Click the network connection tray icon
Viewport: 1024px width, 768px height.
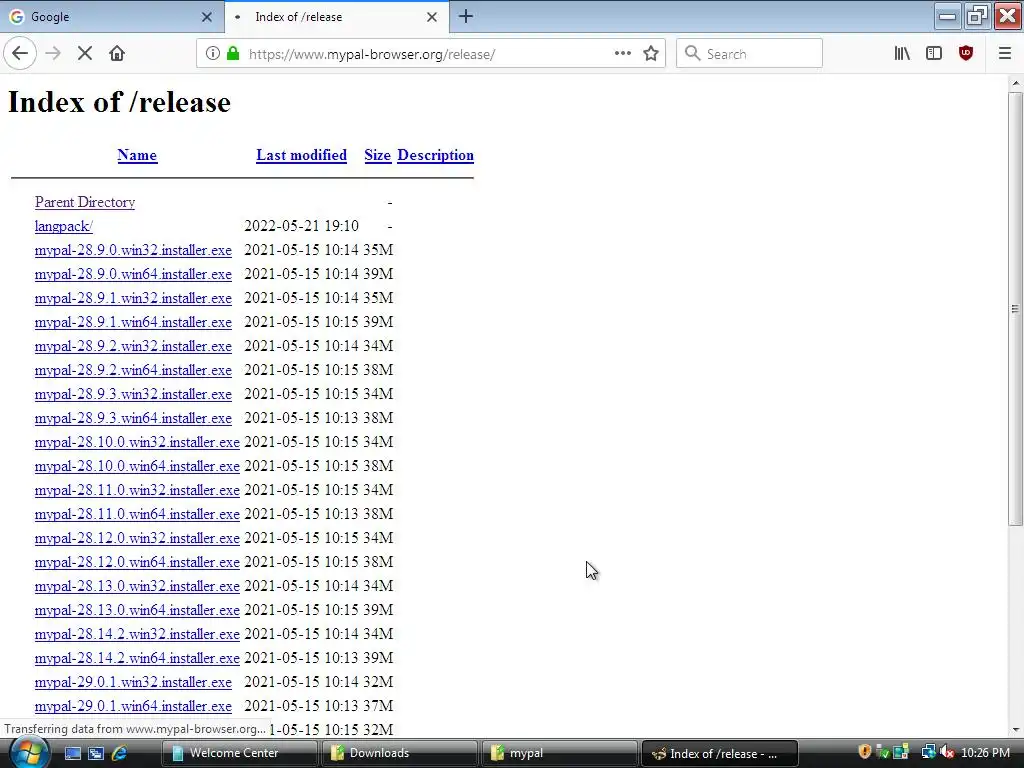928,752
